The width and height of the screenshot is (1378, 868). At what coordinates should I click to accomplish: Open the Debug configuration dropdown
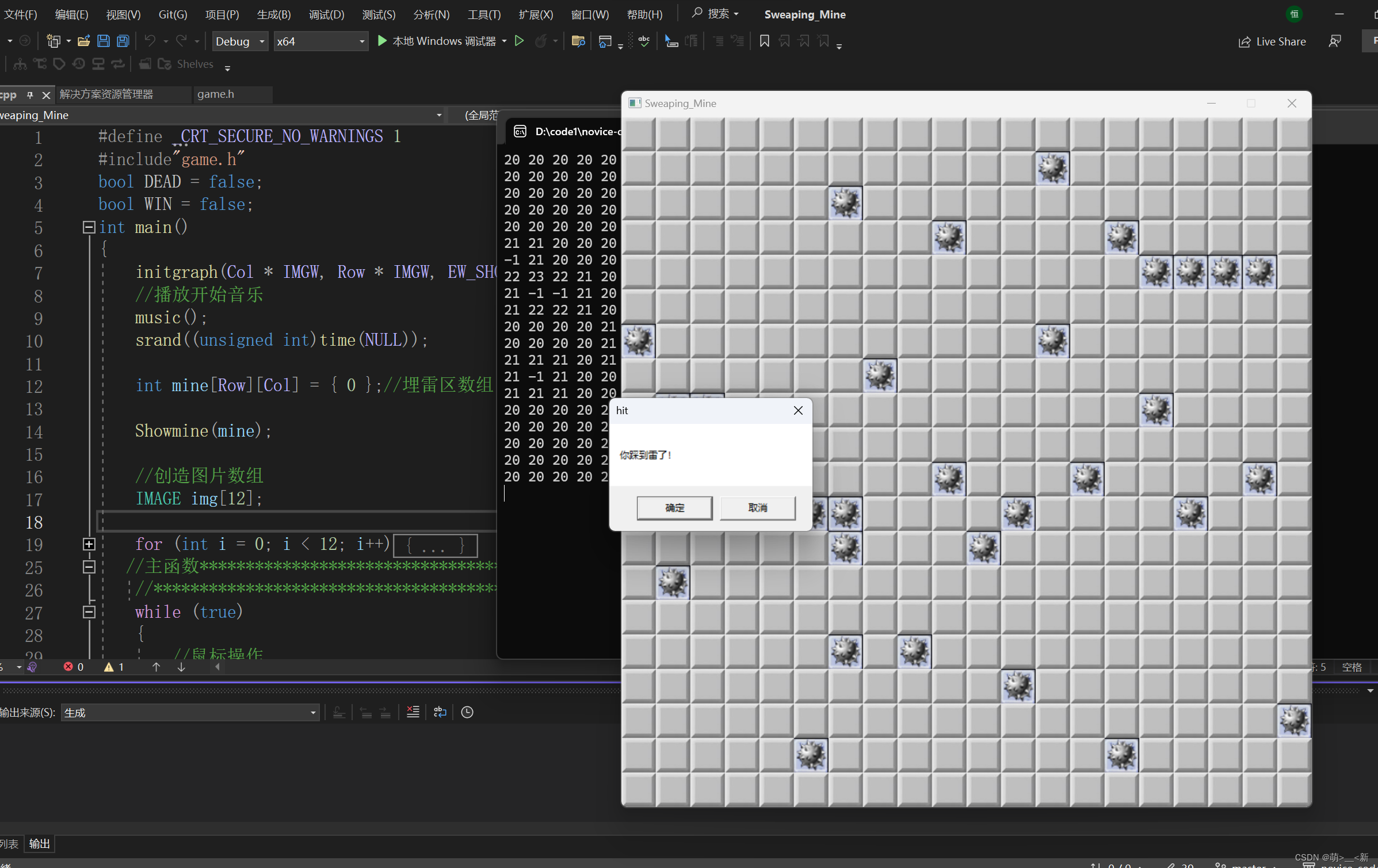[239, 41]
